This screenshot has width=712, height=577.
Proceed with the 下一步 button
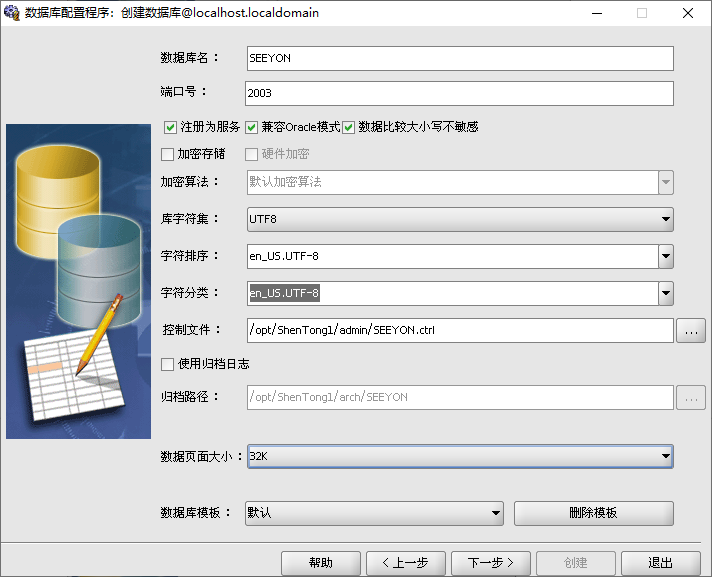pyautogui.click(x=490, y=563)
